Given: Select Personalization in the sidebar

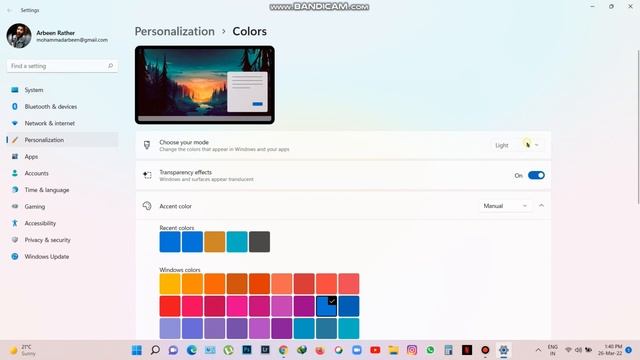Looking at the screenshot, I should pos(62,140).
